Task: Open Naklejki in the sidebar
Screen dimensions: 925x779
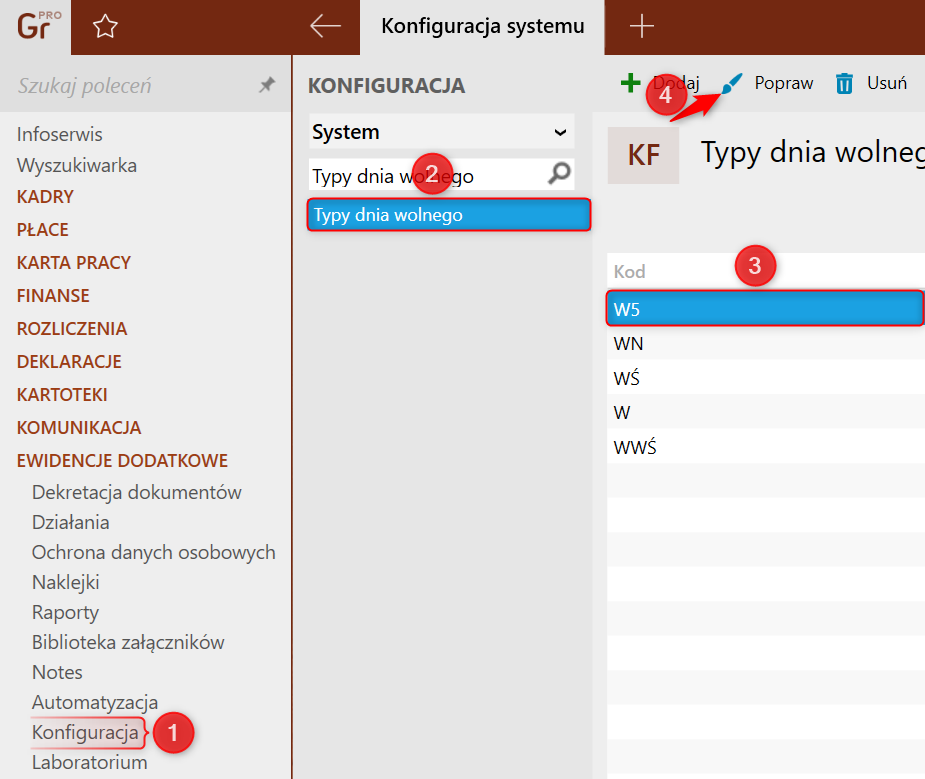Action: click(x=65, y=583)
